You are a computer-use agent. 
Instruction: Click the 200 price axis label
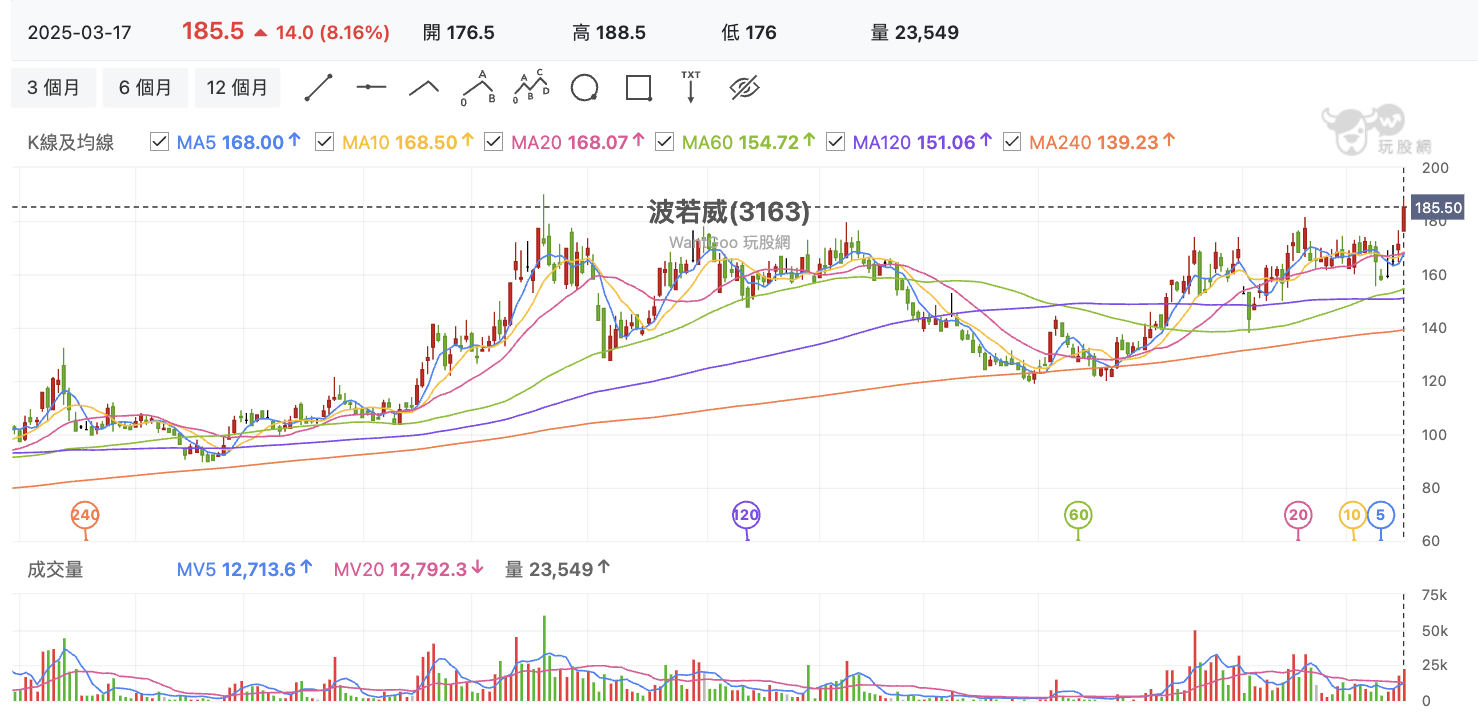pyautogui.click(x=1435, y=168)
